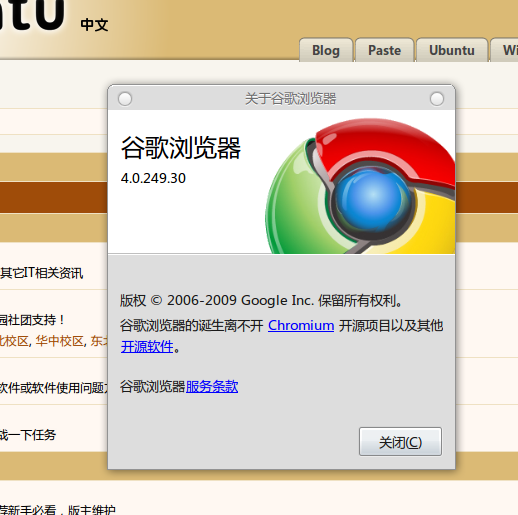Open the Chromium link in the dialog
518x515 pixels.
(301, 325)
